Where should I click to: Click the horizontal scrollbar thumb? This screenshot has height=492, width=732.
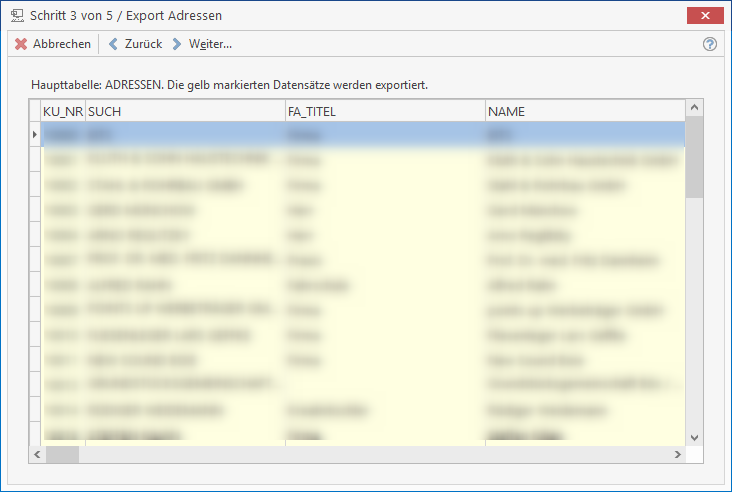pos(62,454)
